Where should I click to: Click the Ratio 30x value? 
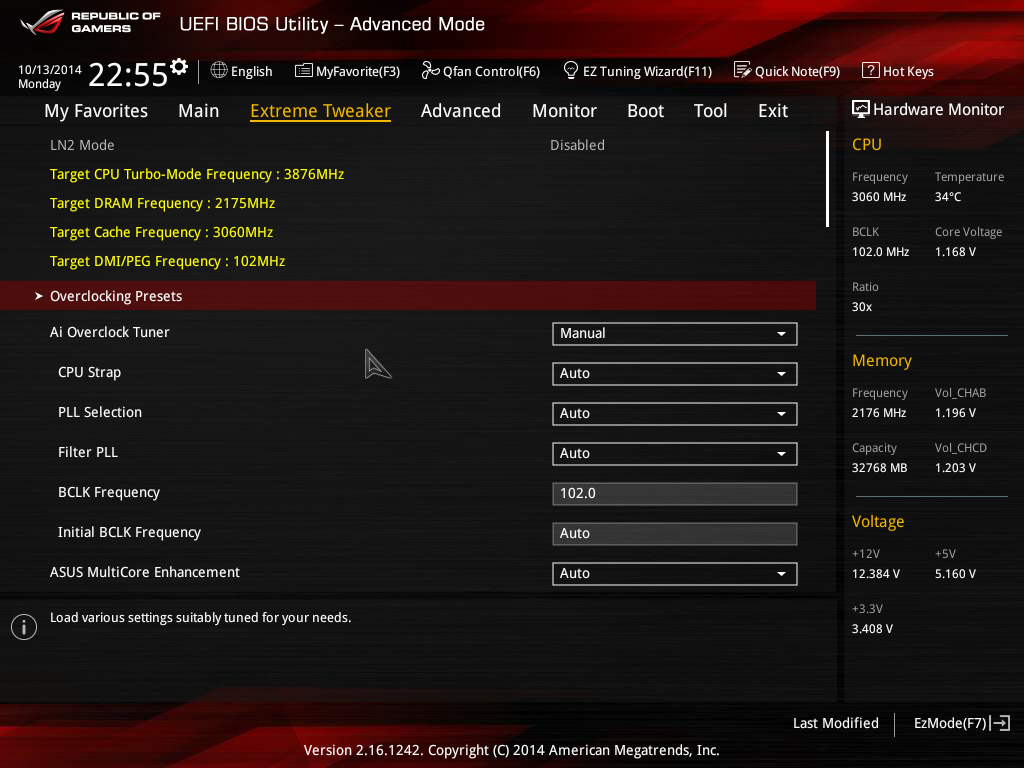point(862,306)
